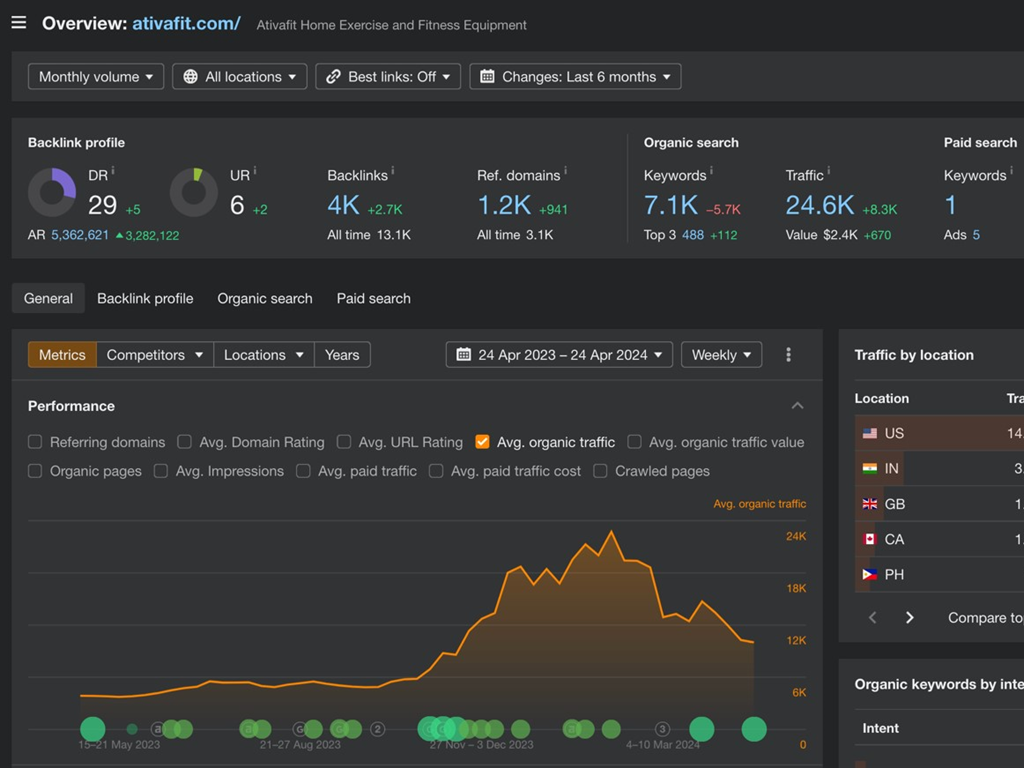Viewport: 1024px width, 768px height.
Task: Open the Weekly interval dropdown
Action: point(721,355)
